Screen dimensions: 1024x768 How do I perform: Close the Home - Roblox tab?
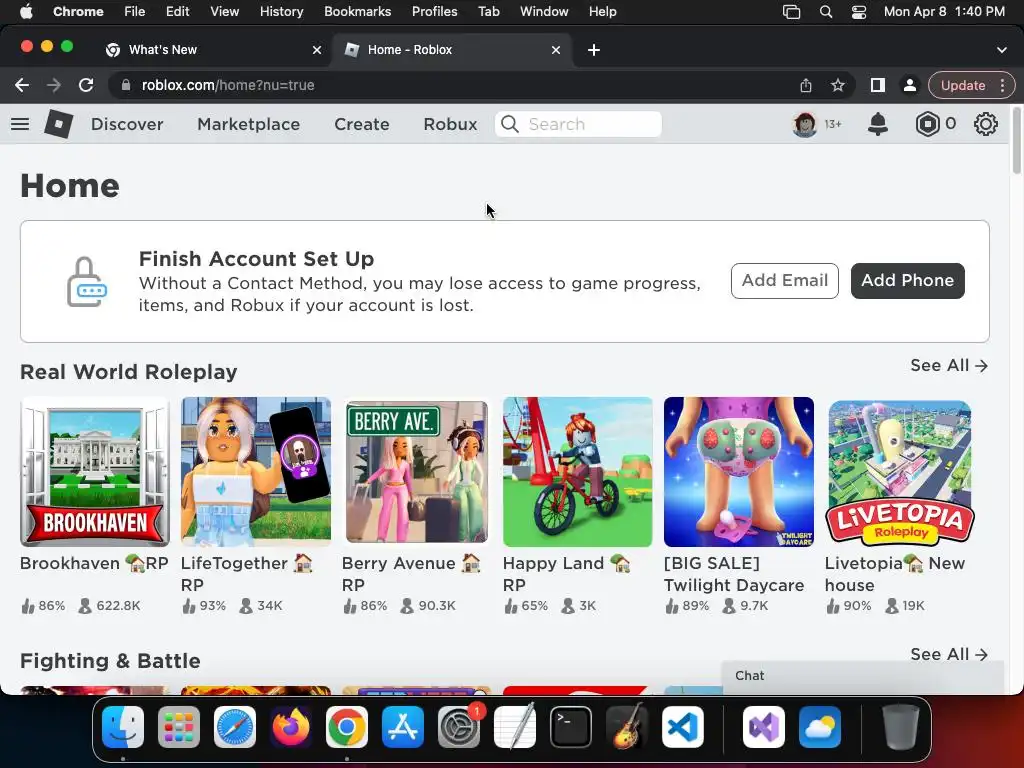(x=556, y=50)
